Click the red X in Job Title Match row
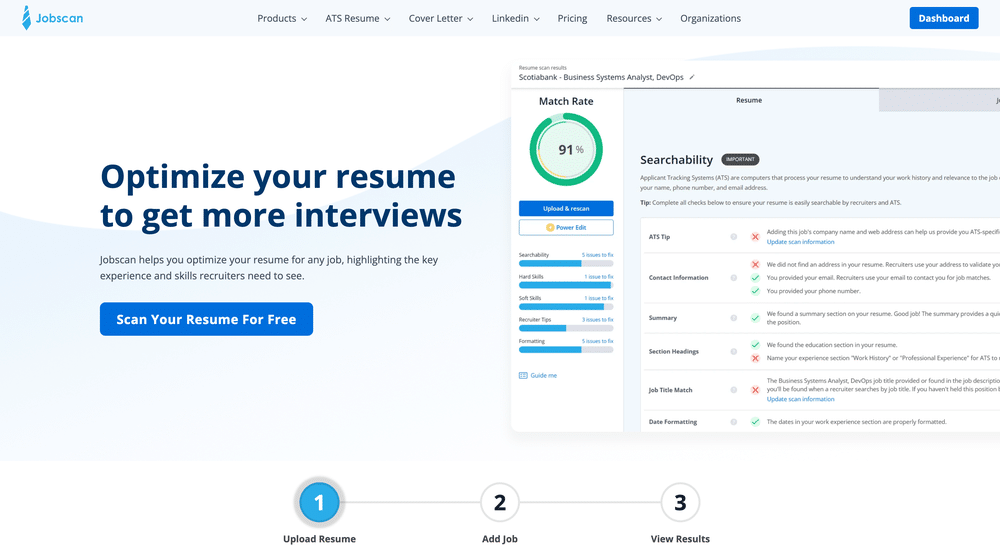The image size is (1000, 546). pyautogui.click(x=755, y=390)
